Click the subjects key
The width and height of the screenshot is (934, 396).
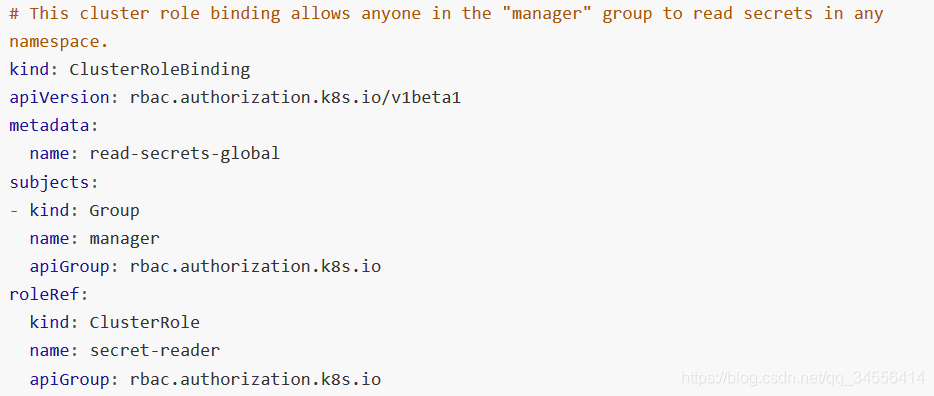point(49,182)
